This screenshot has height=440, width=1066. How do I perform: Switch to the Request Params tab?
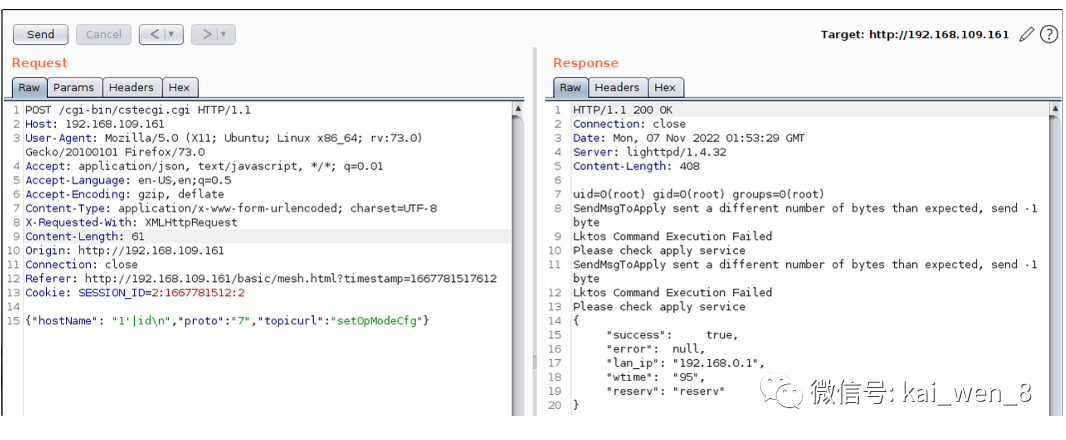point(74,88)
